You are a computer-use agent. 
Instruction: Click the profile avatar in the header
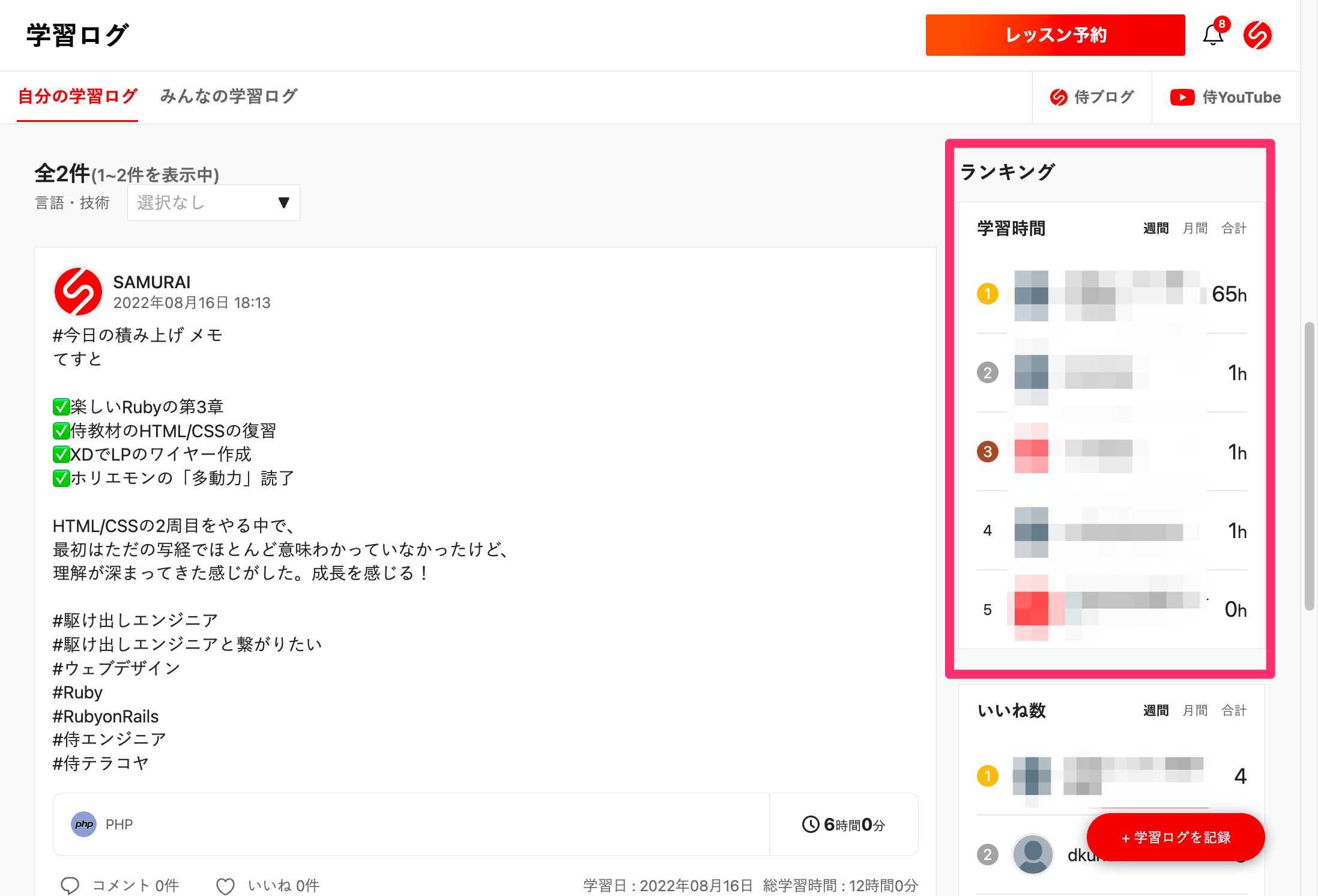pyautogui.click(x=1257, y=35)
